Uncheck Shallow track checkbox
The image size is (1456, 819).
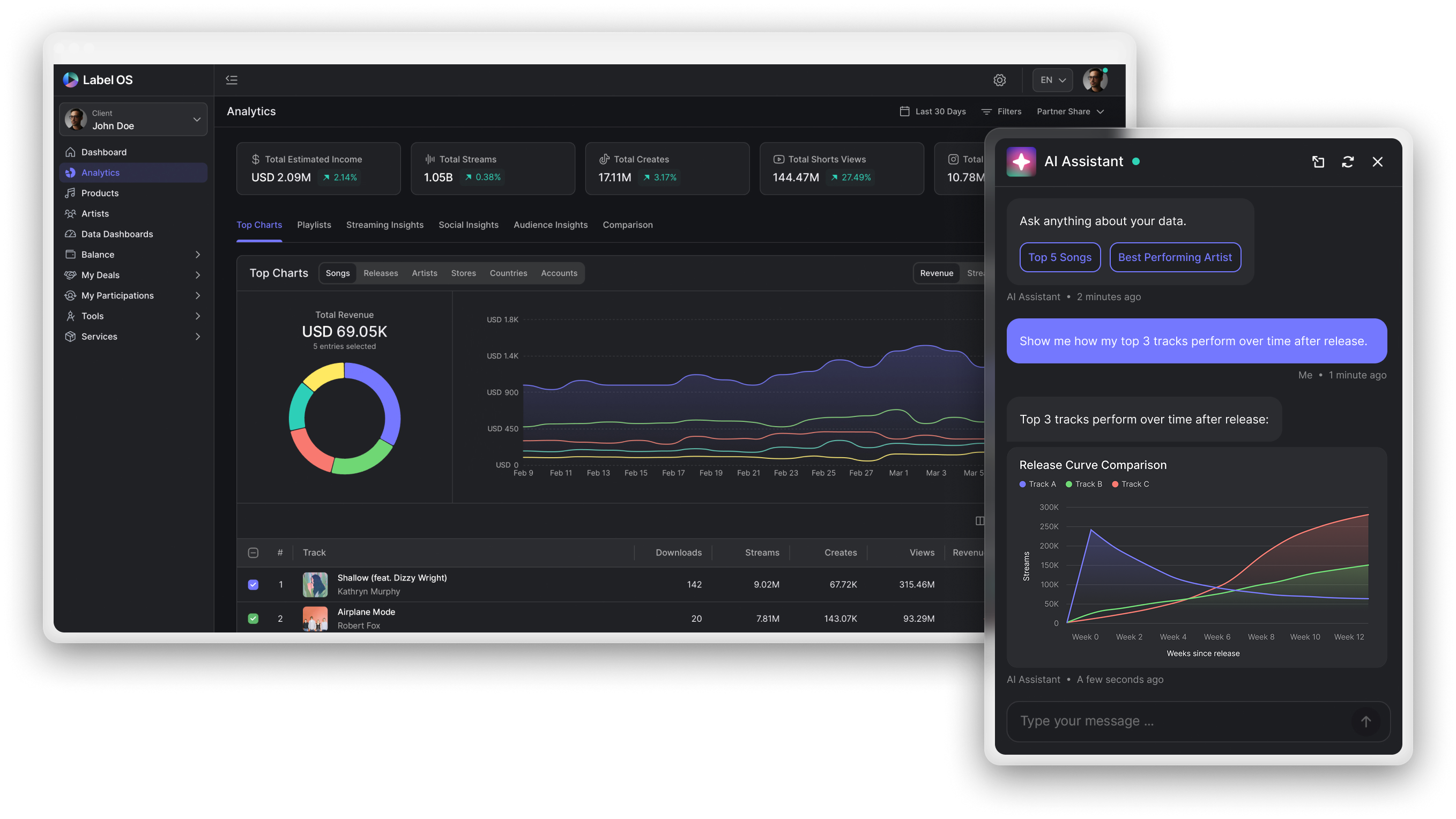[253, 584]
